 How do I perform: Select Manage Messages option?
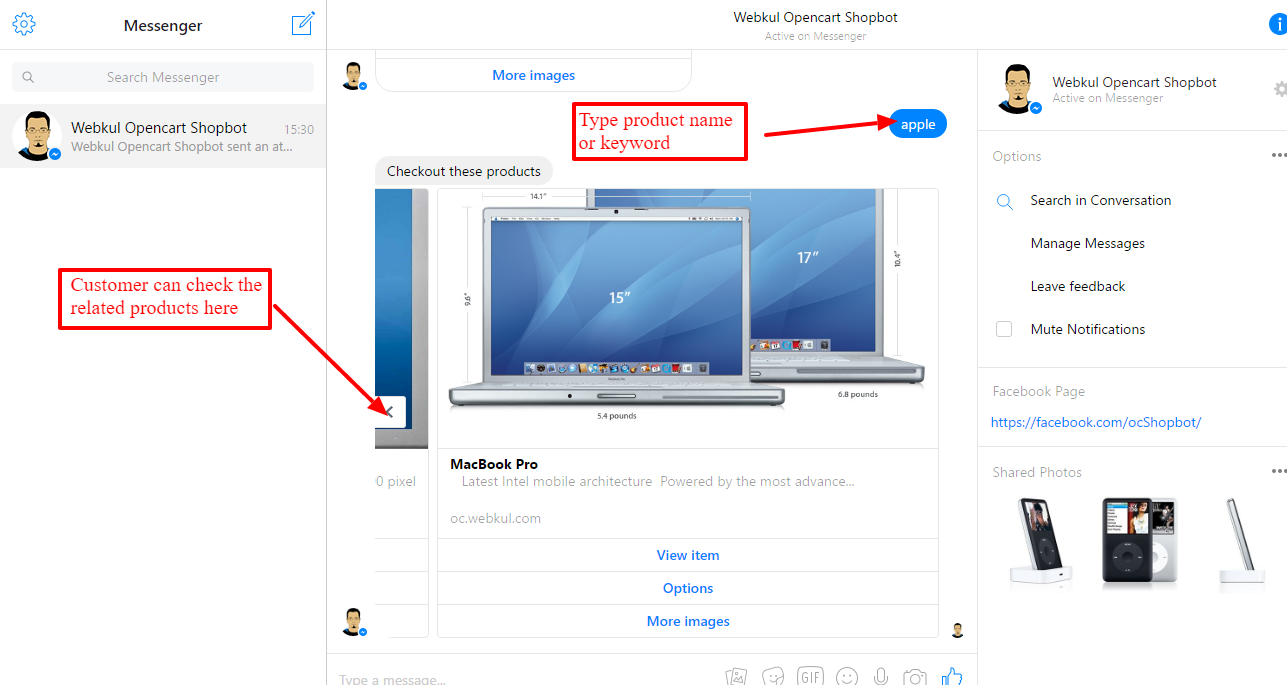click(x=1087, y=243)
